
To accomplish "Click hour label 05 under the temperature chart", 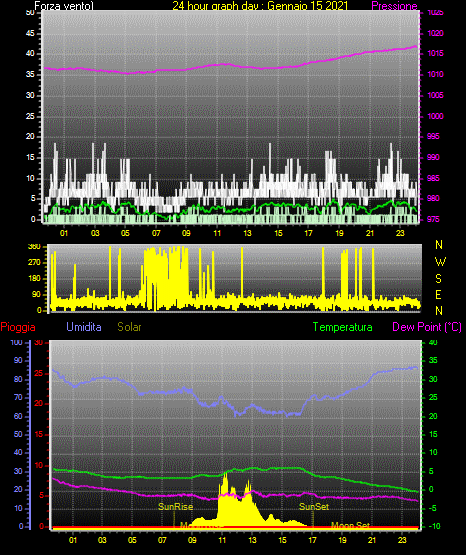I will tap(132, 540).
